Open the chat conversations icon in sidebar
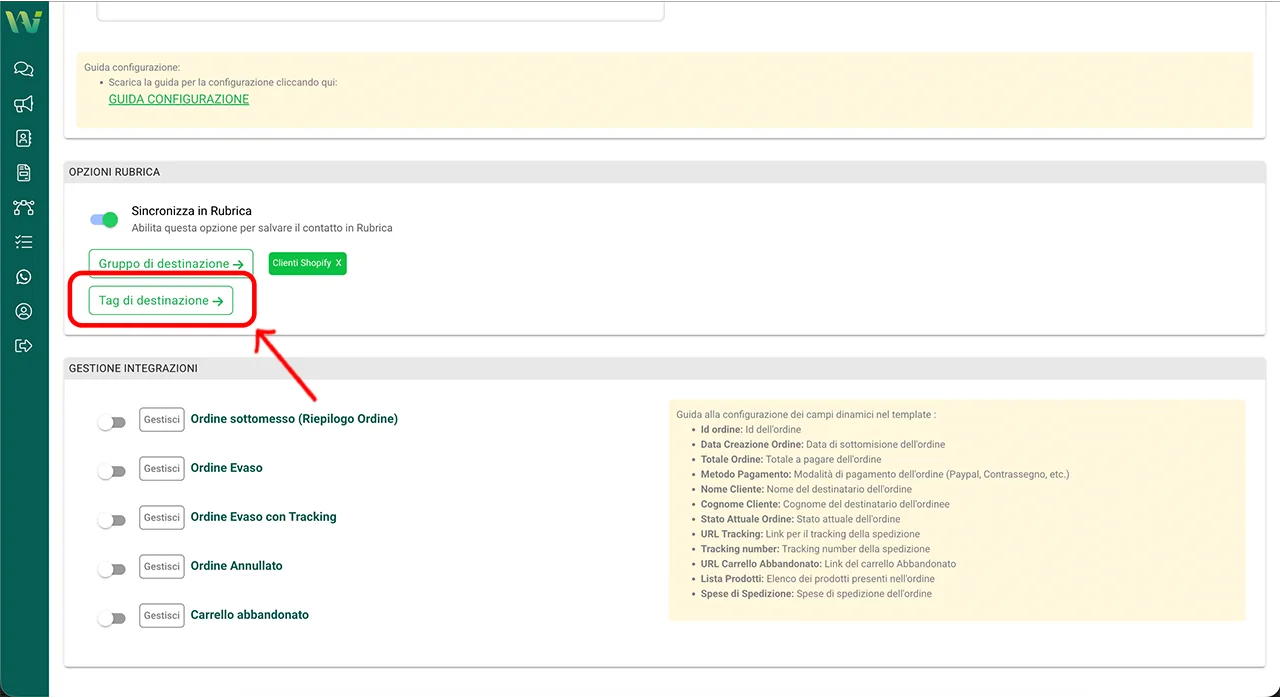Viewport: 1280px width, 698px height. (24, 69)
